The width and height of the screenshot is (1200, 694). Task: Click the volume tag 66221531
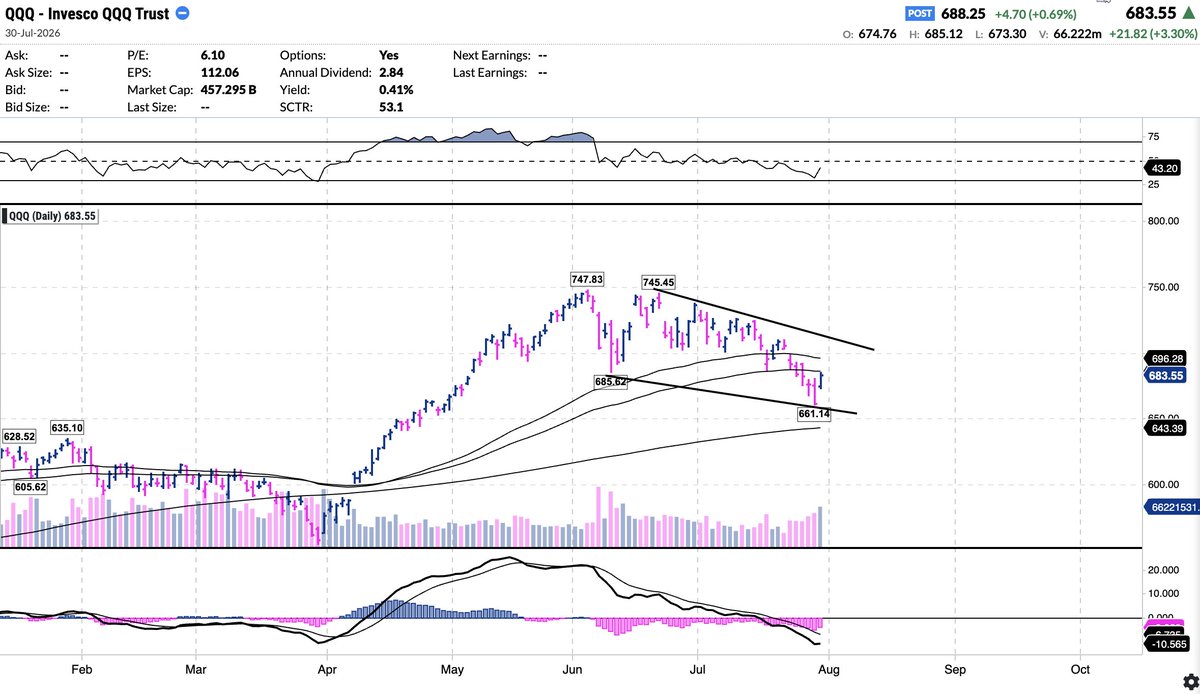(1170, 508)
